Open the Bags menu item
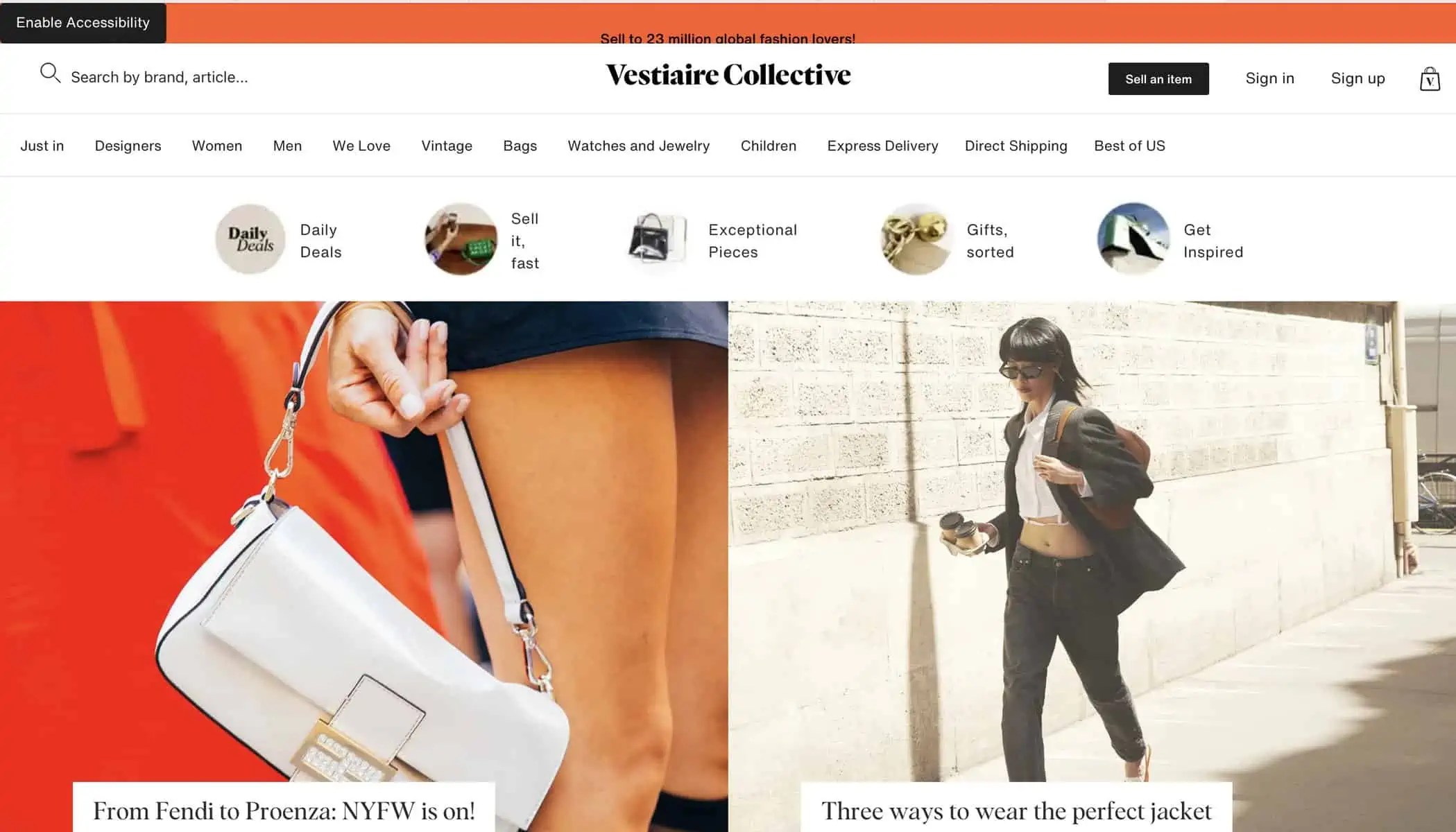 coord(520,146)
